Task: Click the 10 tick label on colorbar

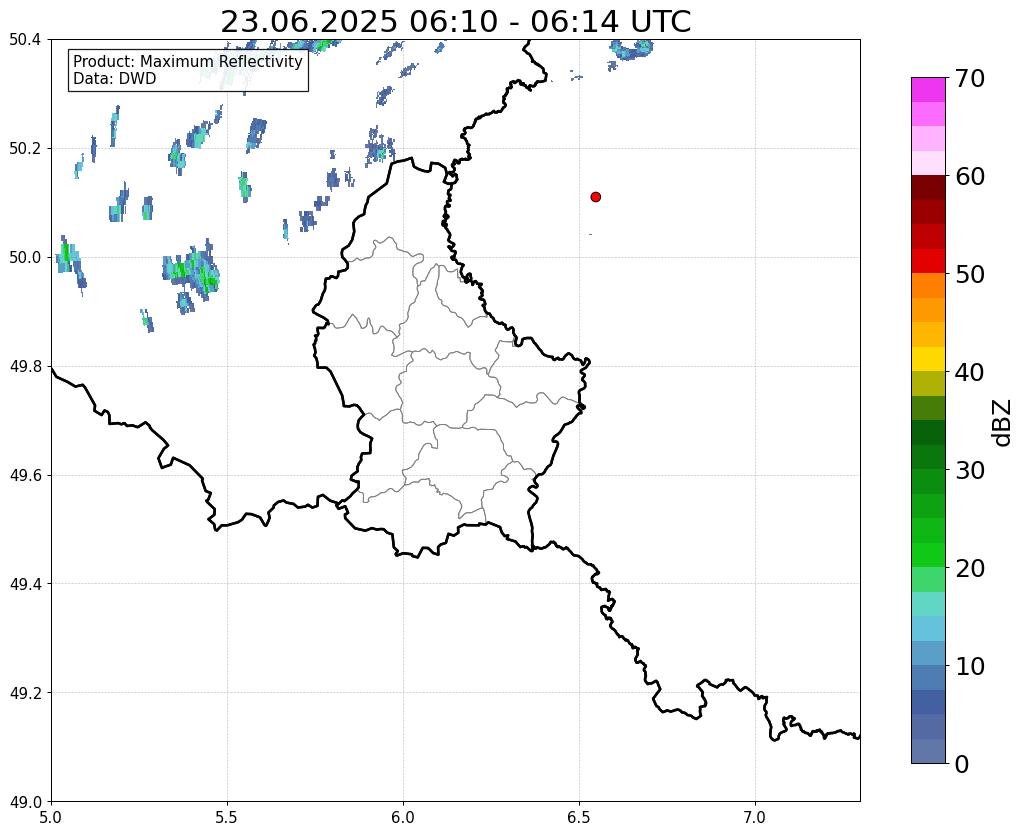Action: tap(970, 666)
